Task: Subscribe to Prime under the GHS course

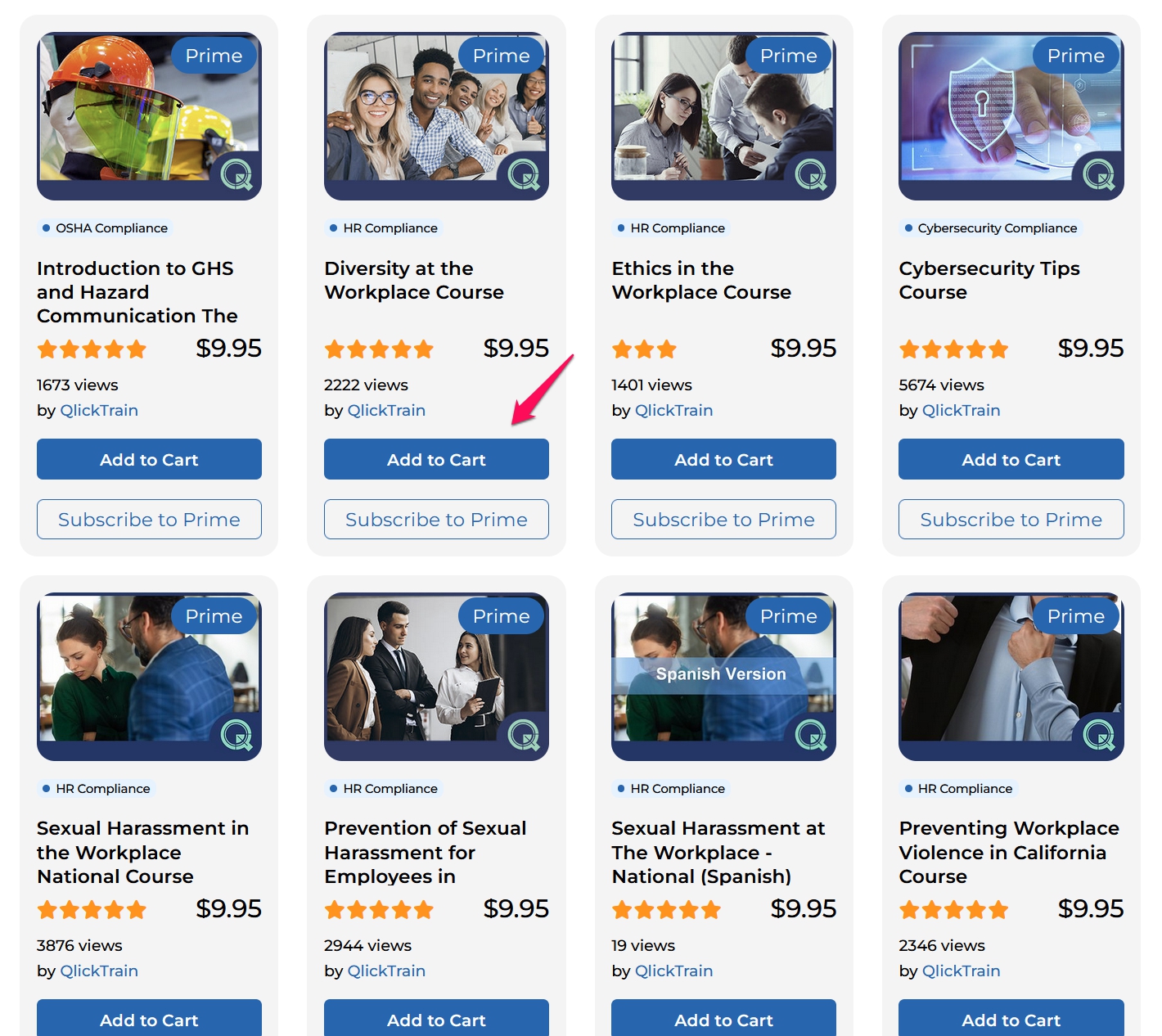Action: tap(149, 520)
